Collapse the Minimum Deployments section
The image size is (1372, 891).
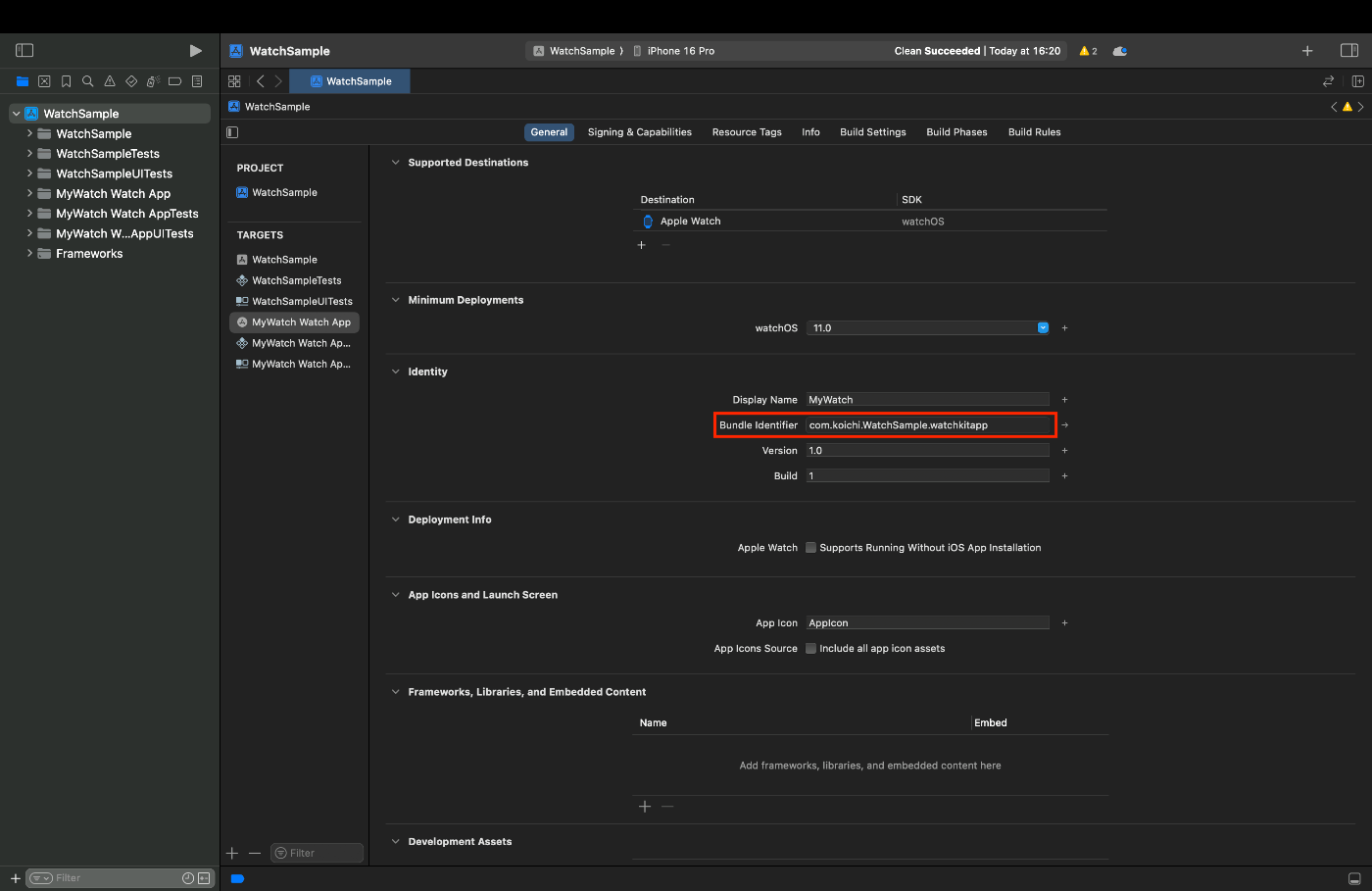(396, 300)
